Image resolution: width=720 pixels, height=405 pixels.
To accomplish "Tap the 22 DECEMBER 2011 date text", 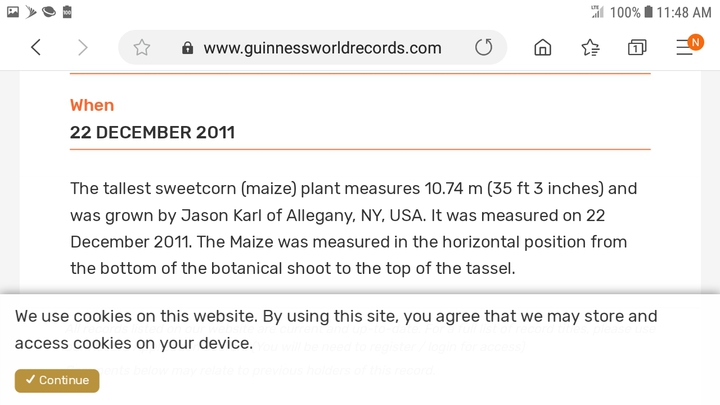I will tap(152, 132).
